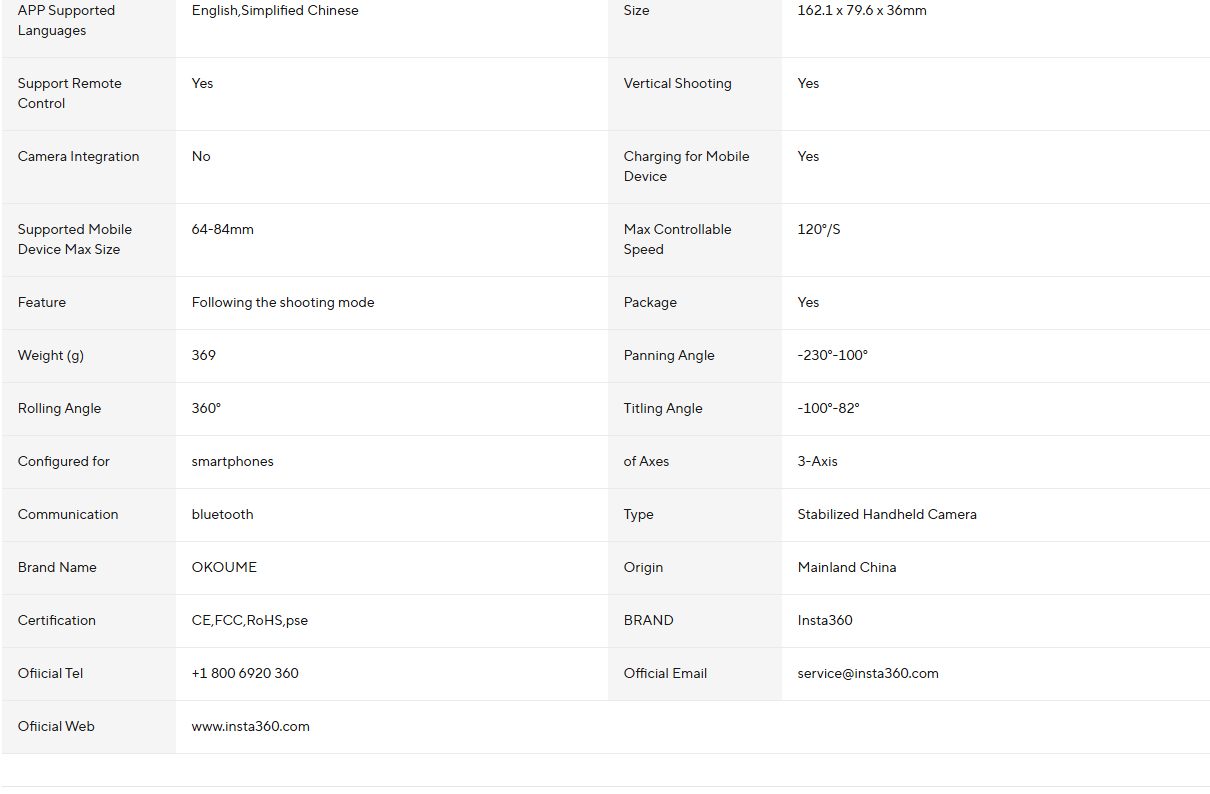Click the www.insta360.com website value
This screenshot has height=794, width=1210.
click(250, 727)
